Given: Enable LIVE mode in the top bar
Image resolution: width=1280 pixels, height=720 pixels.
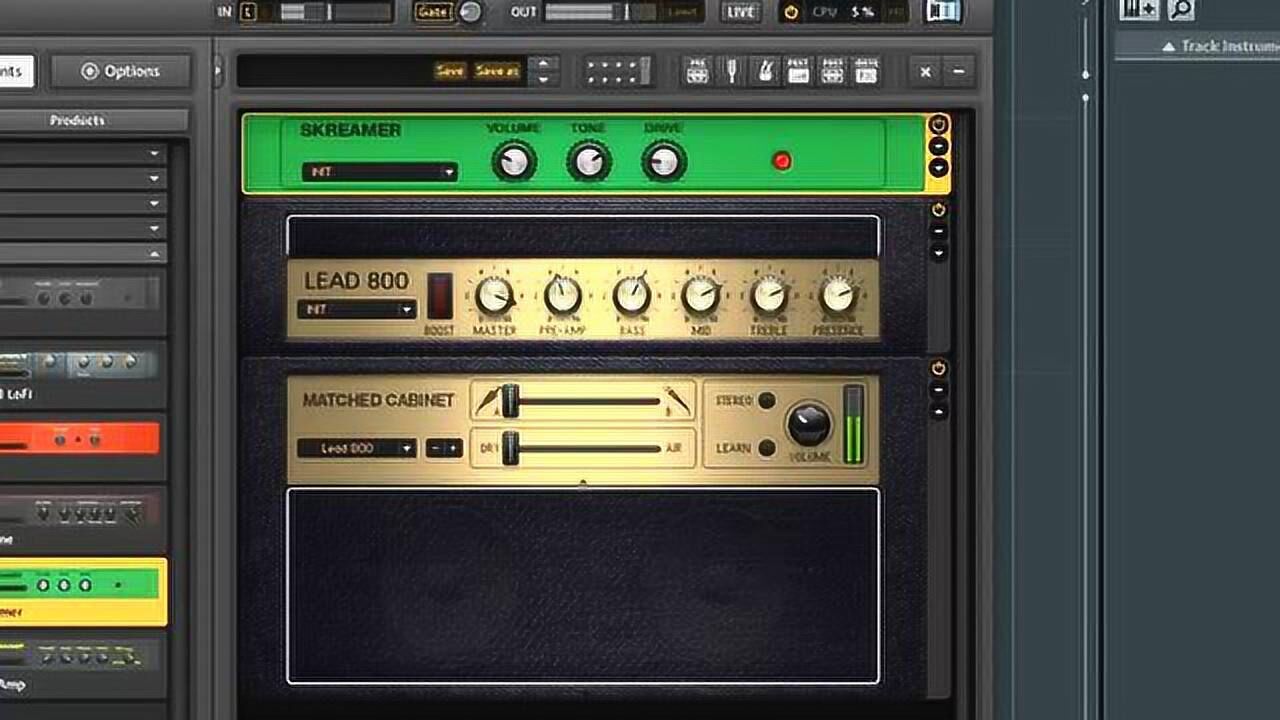Looking at the screenshot, I should (x=740, y=13).
